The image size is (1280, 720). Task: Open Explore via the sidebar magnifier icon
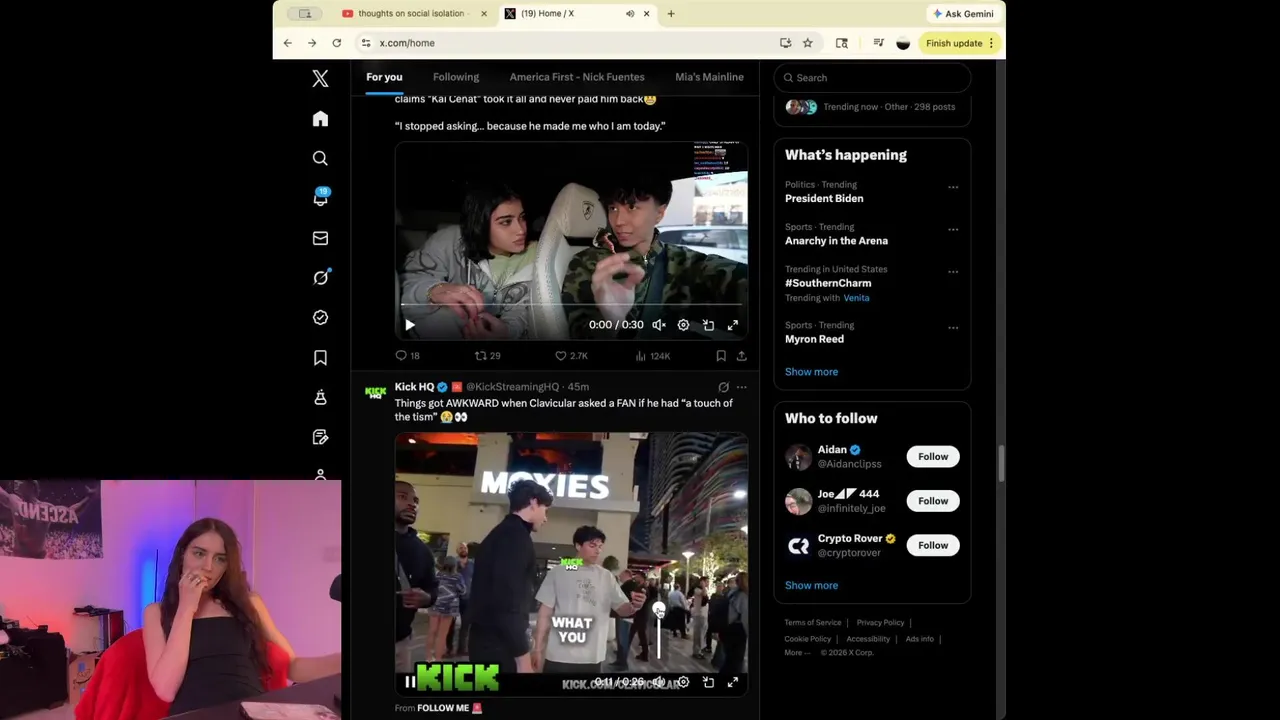[x=320, y=158]
